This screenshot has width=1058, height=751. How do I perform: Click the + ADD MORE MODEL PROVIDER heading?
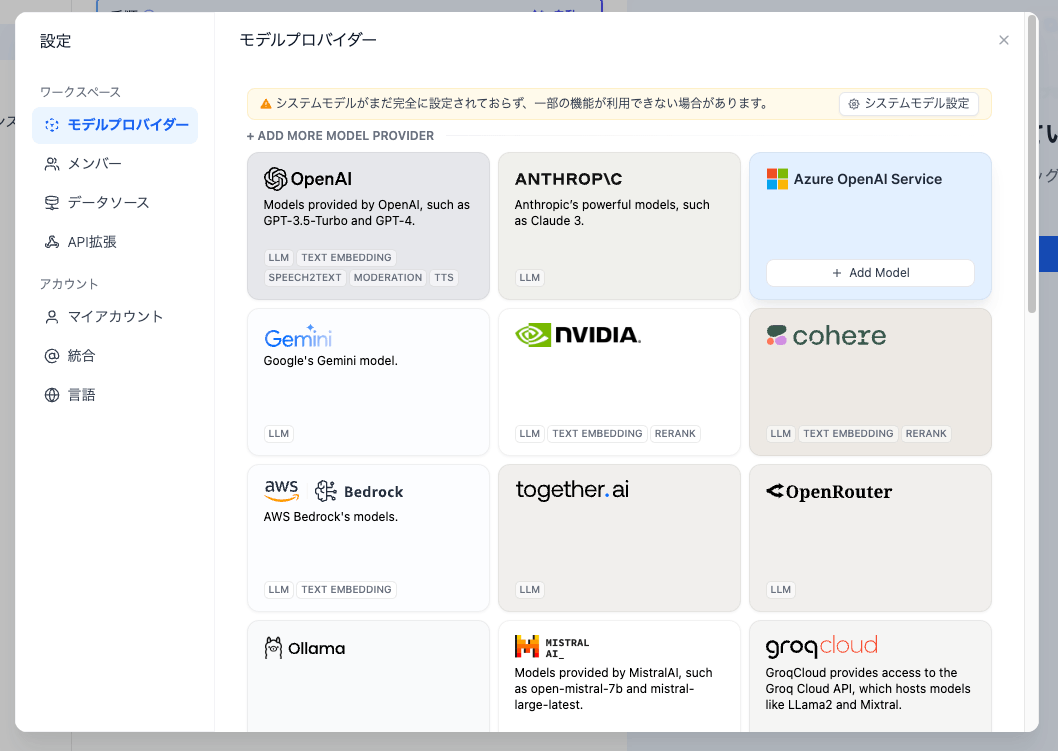coord(340,136)
